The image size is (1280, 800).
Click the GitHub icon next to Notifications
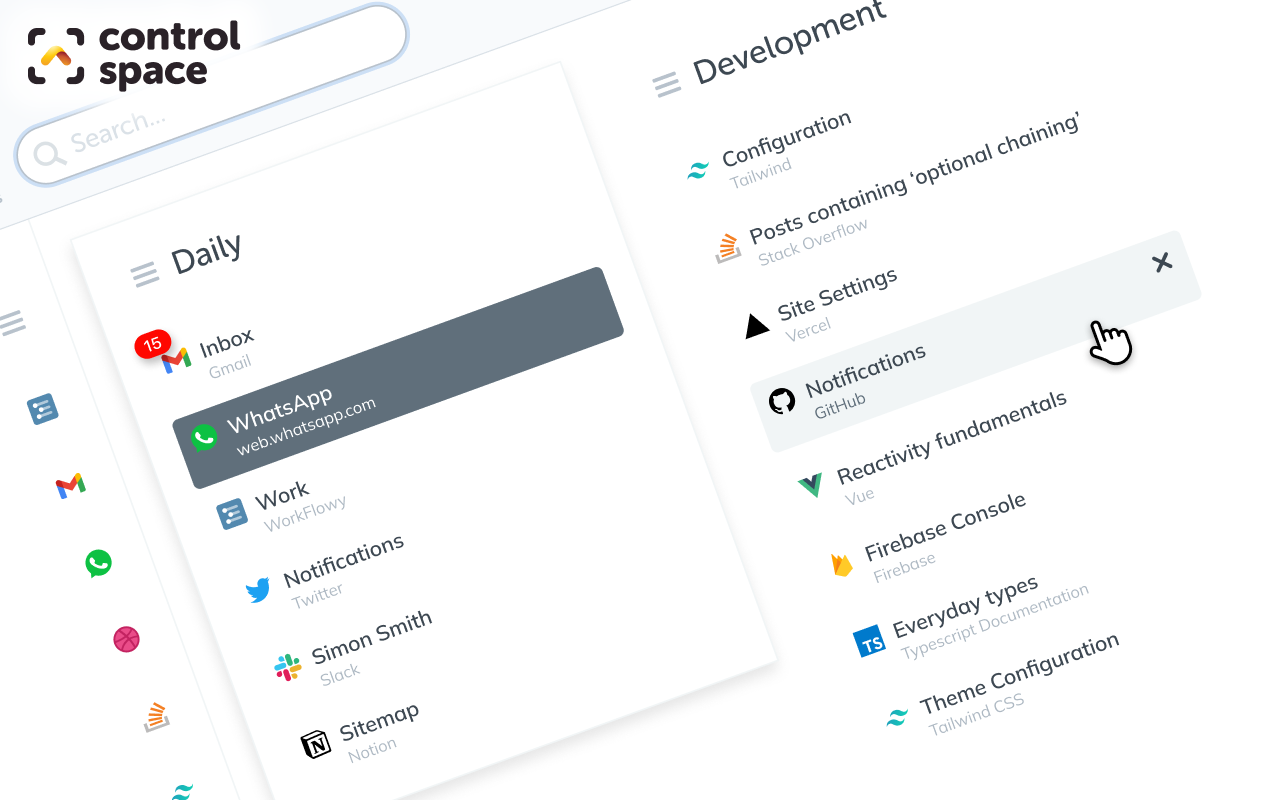click(x=781, y=401)
